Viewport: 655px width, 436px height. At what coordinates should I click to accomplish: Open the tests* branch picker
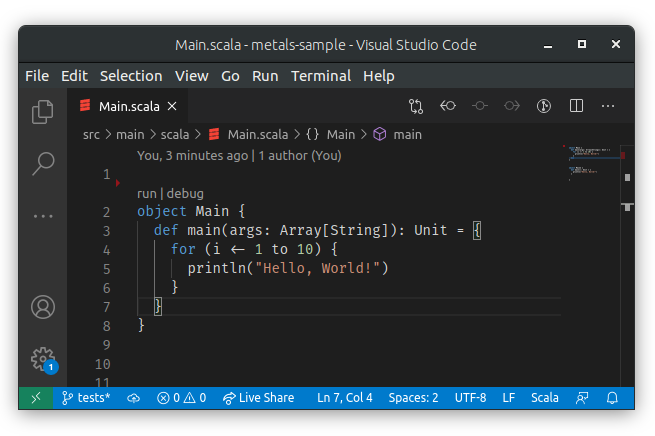pos(86,398)
